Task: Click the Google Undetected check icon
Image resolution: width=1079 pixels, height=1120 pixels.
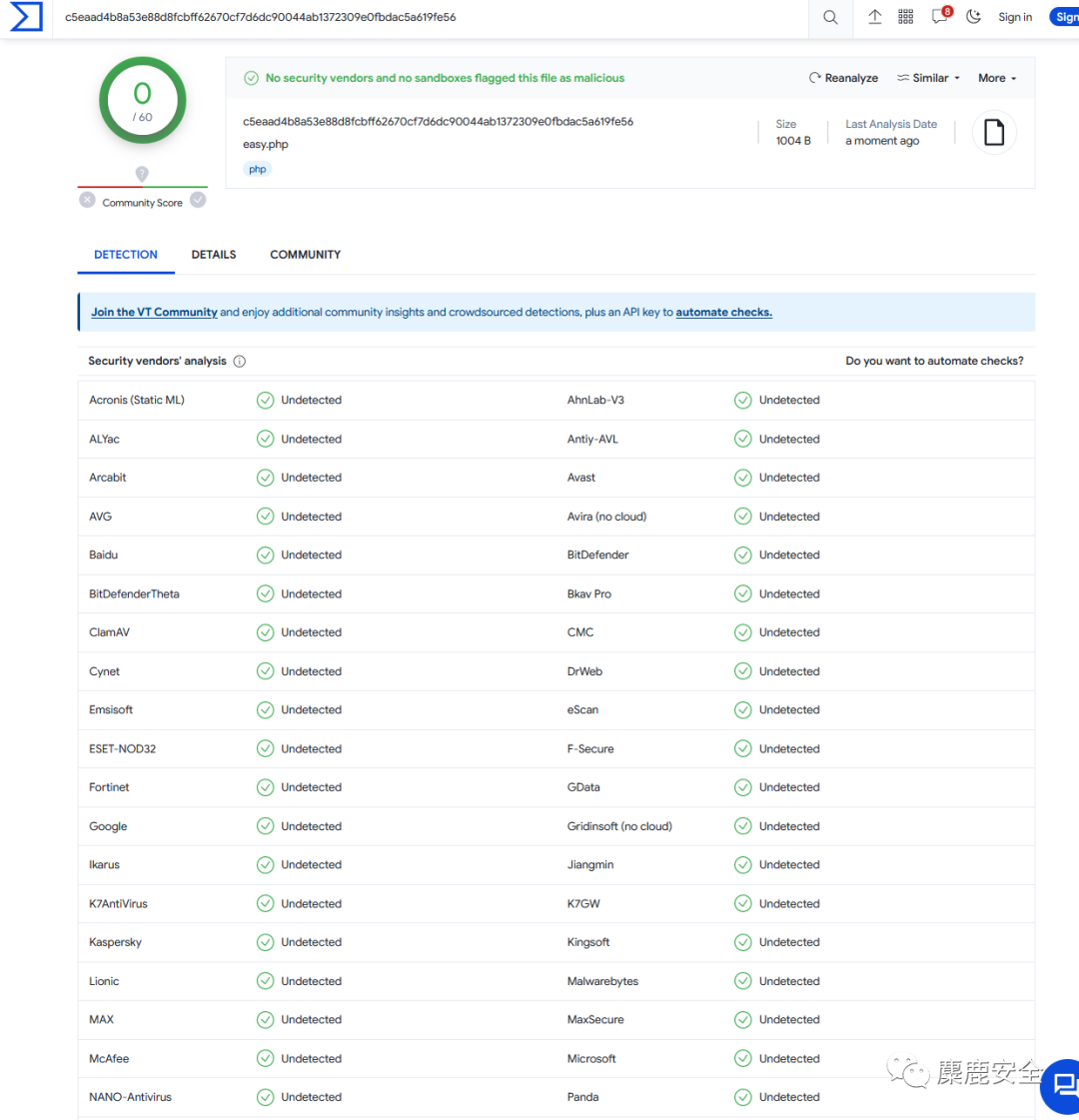Action: [265, 825]
